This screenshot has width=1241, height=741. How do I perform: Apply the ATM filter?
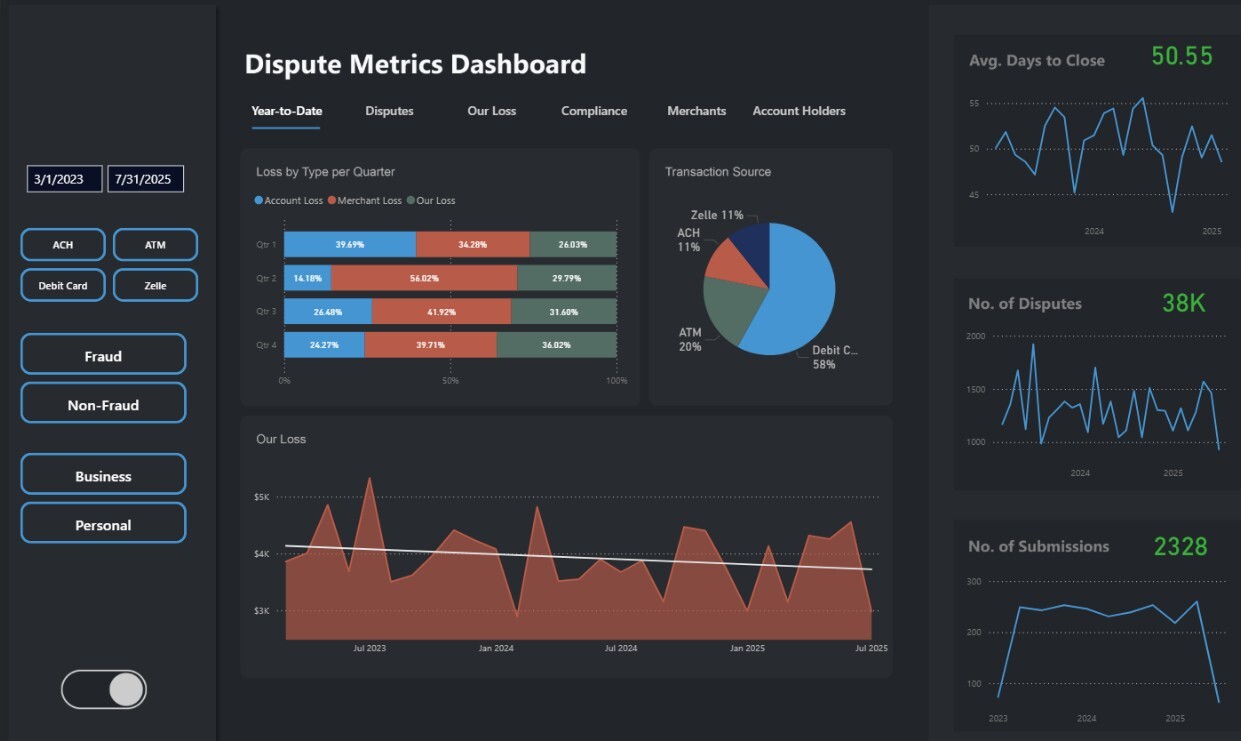click(155, 244)
